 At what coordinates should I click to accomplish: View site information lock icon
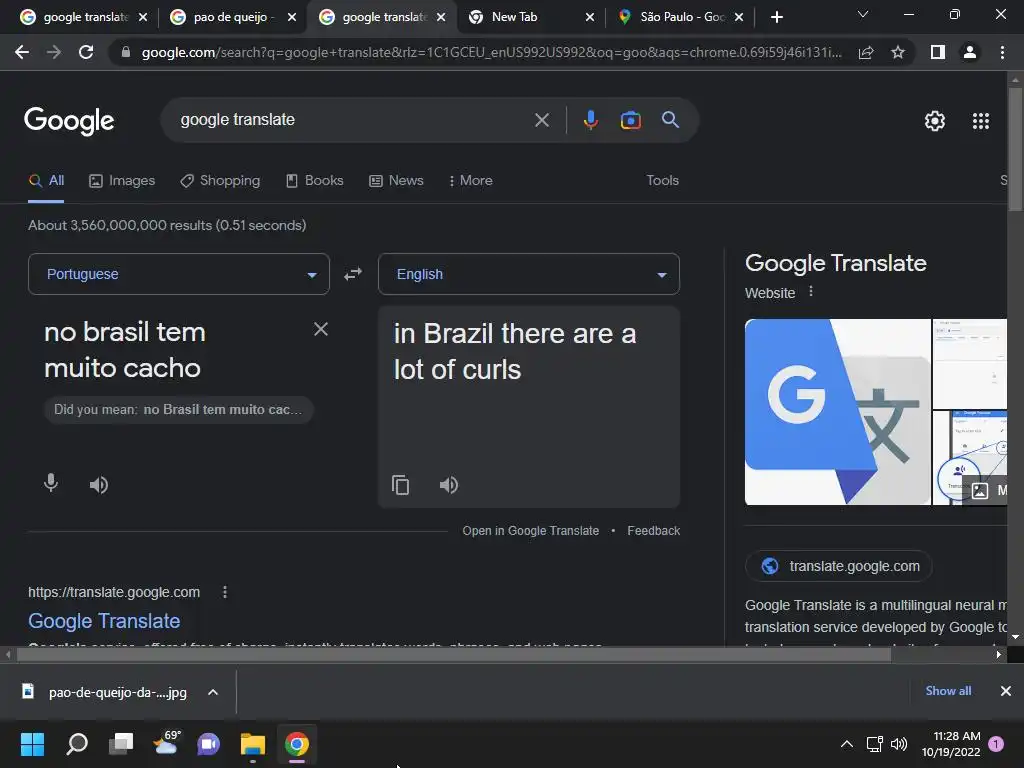pyautogui.click(x=126, y=52)
